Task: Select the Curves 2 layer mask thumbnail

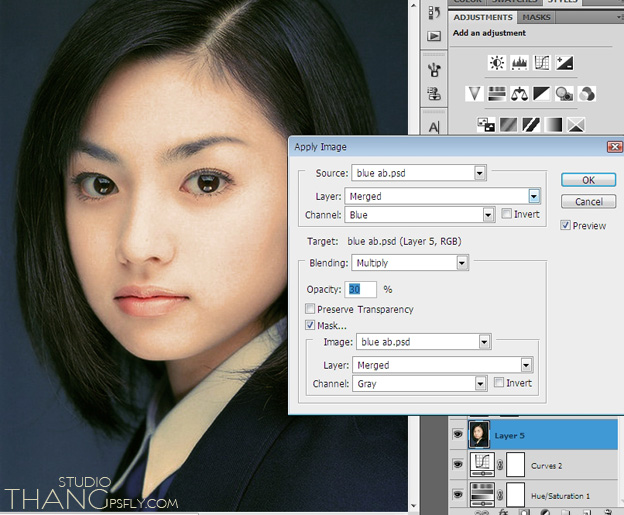Action: (x=515, y=464)
